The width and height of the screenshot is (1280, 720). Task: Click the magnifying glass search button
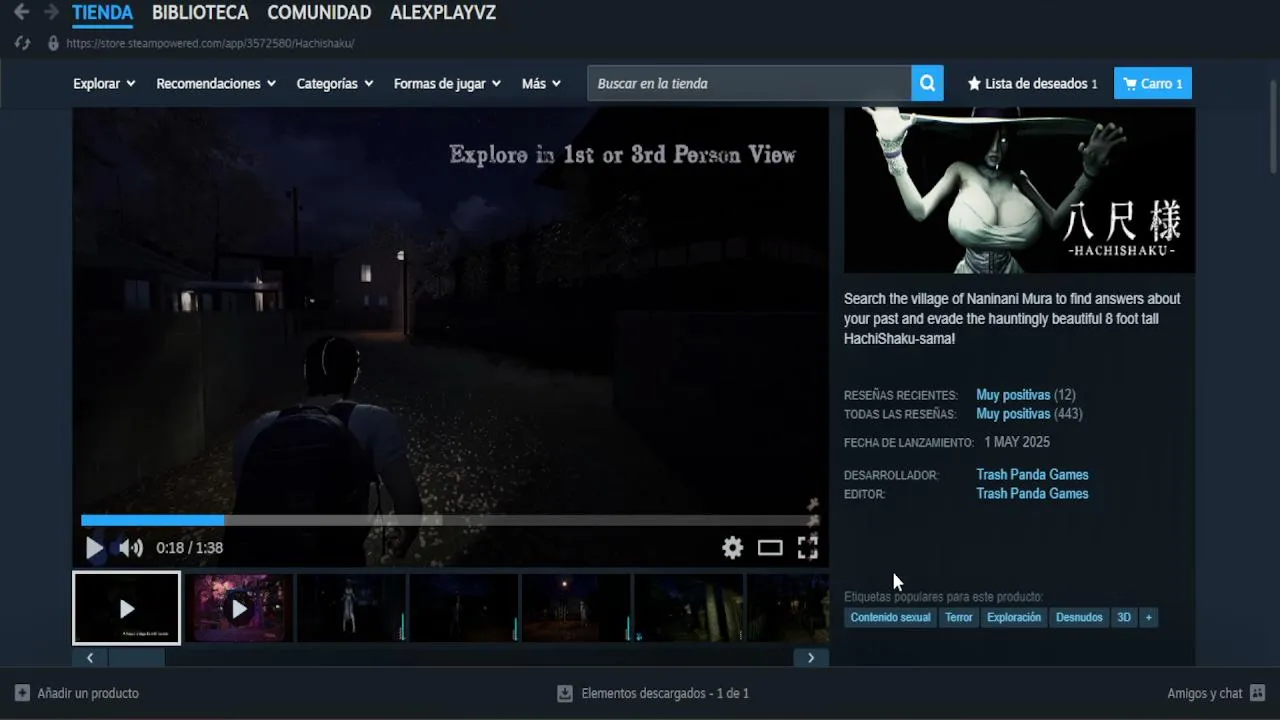point(927,84)
